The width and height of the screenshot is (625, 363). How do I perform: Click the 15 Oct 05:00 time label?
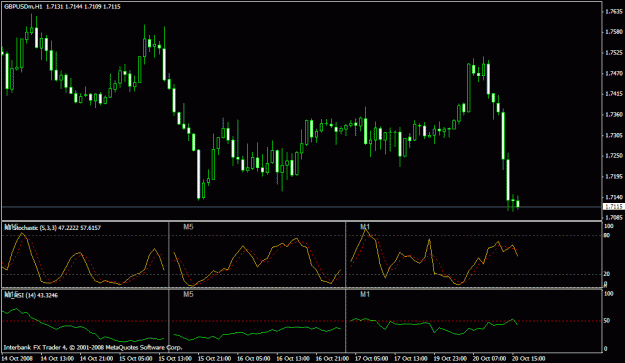tap(136, 358)
